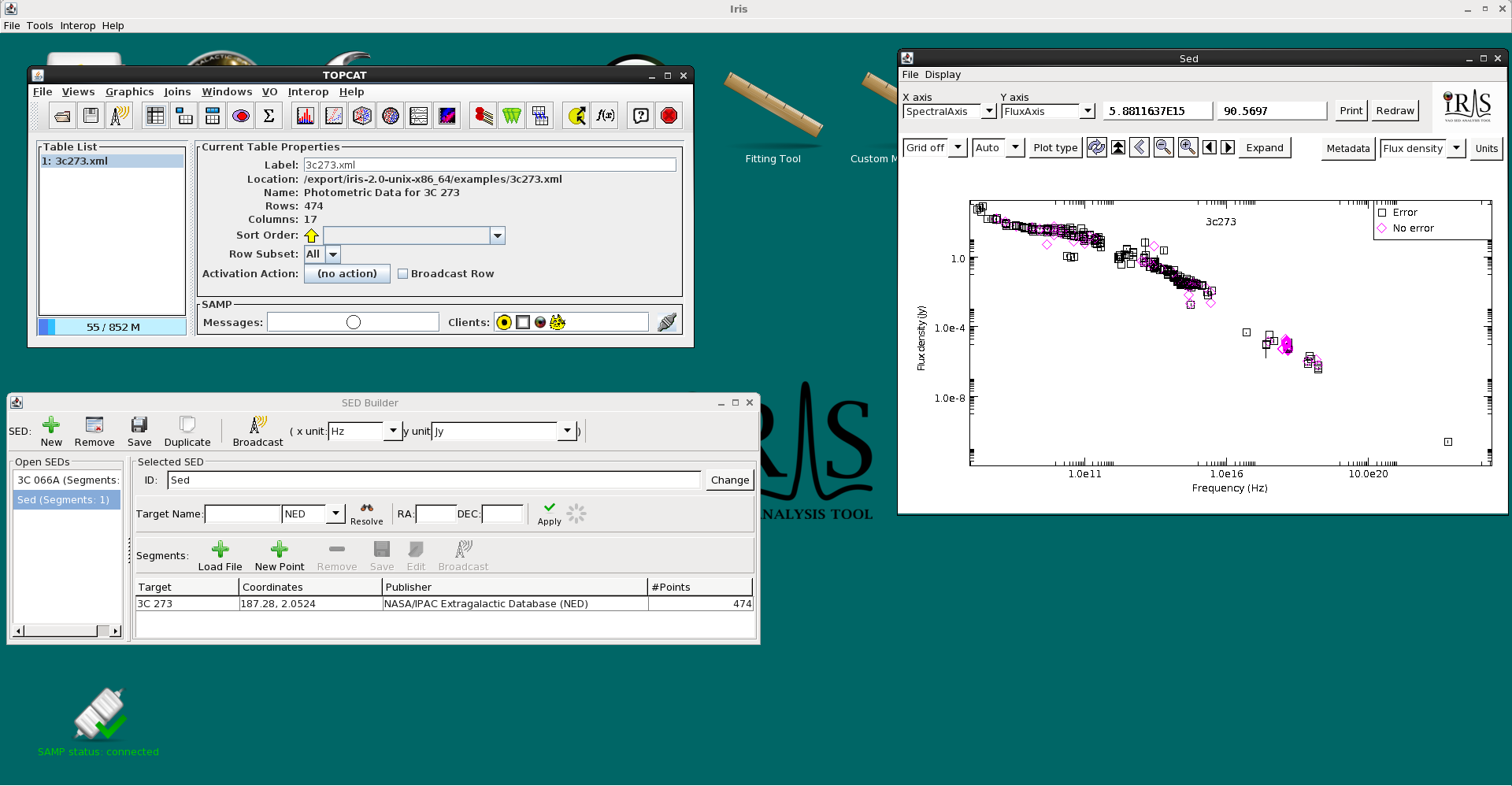Click the TOPCAT save table floppy icon

coord(91,116)
